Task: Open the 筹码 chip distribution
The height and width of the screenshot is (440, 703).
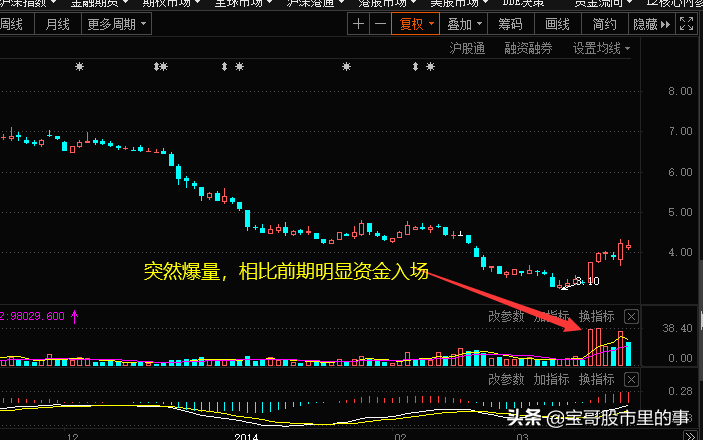Action: tap(511, 24)
